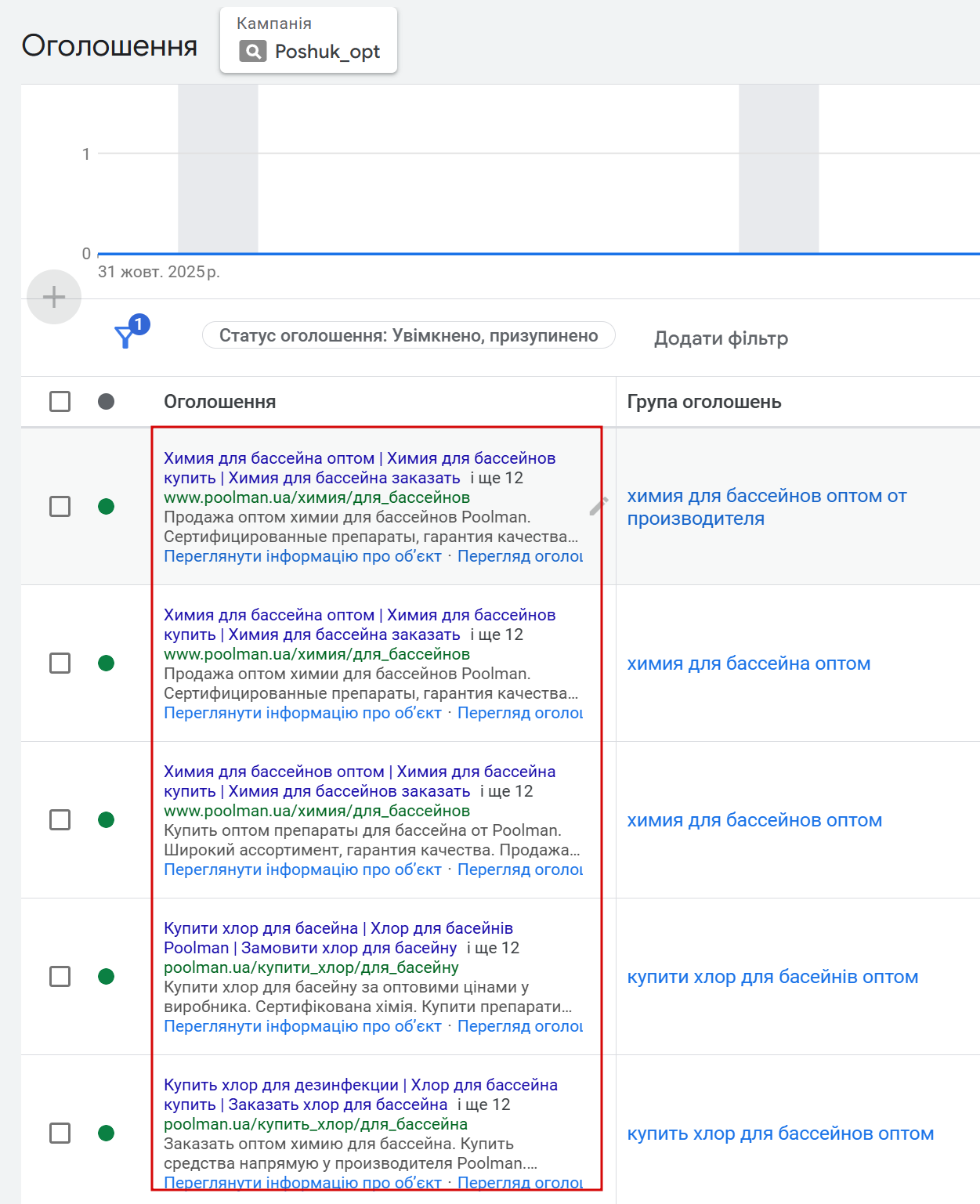
Task: Click the Група оголошень column header
Action: pos(703,402)
